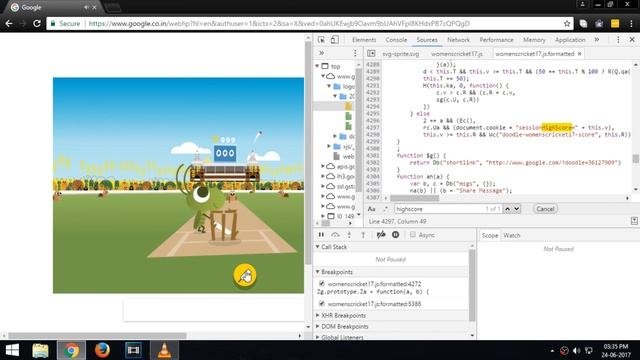Select womenscricket17.js file tab
The image size is (640, 360).
click(x=457, y=54)
